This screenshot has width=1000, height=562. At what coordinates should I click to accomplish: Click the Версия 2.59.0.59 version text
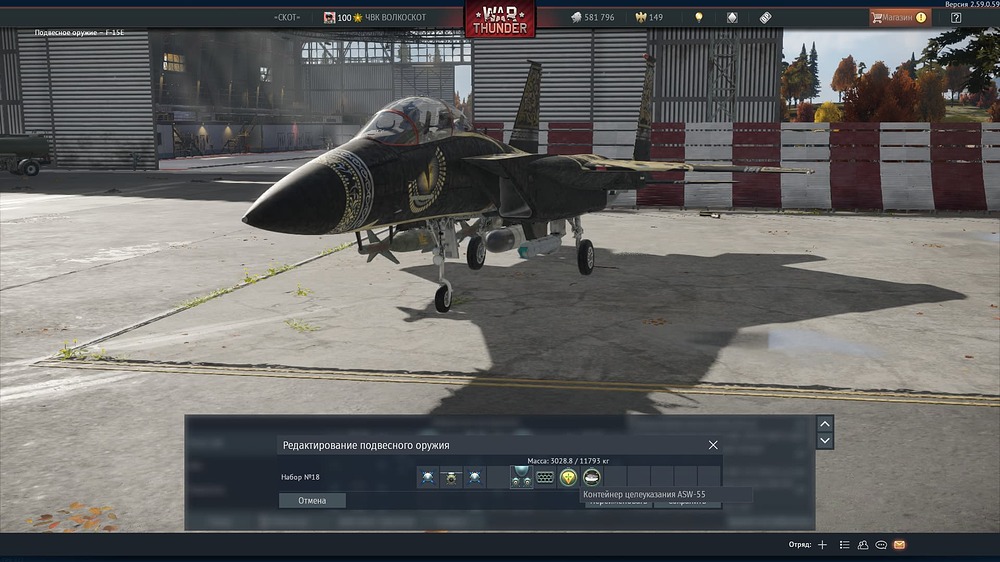(x=972, y=4)
